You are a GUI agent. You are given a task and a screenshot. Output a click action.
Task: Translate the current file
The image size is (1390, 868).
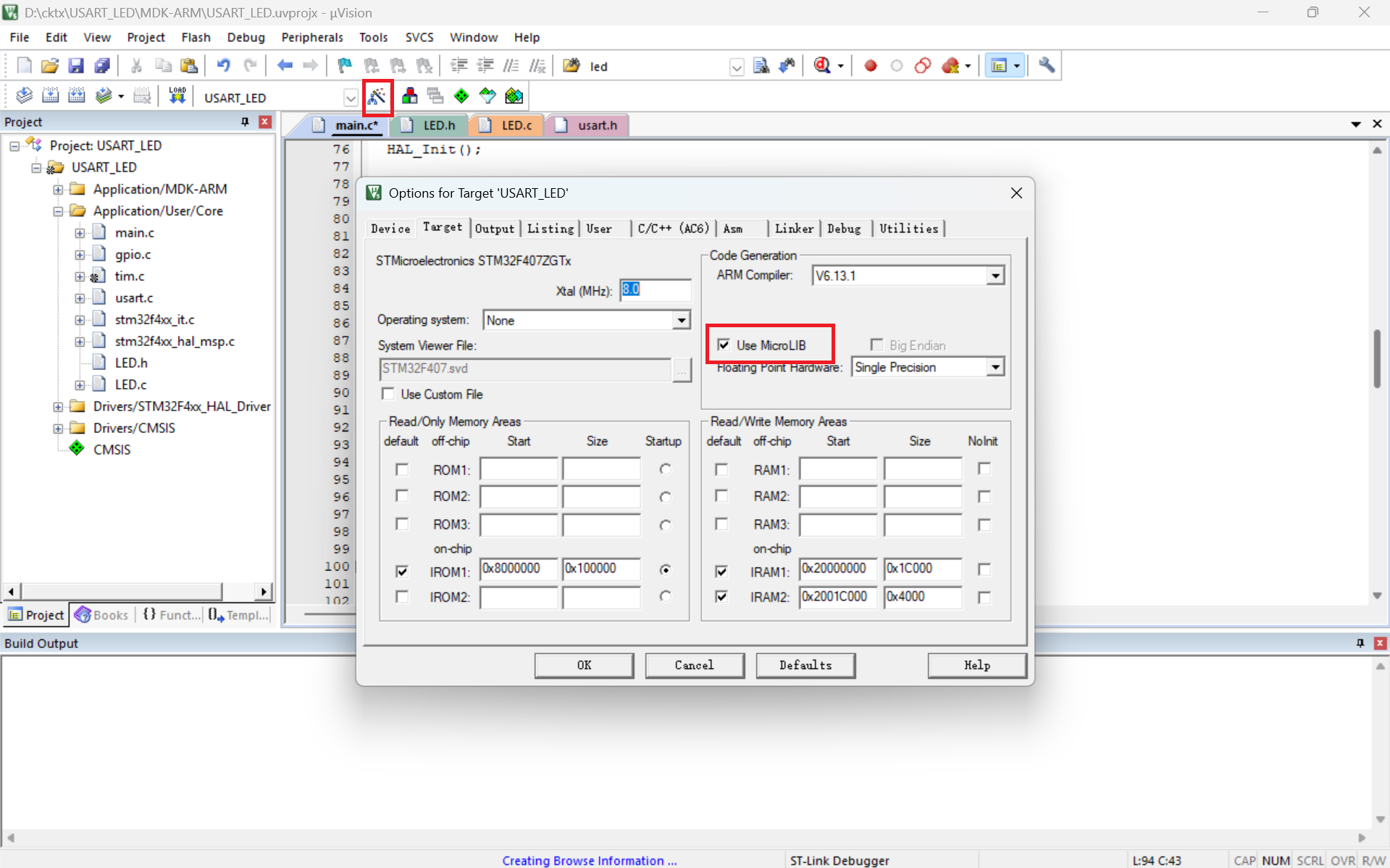[24, 96]
